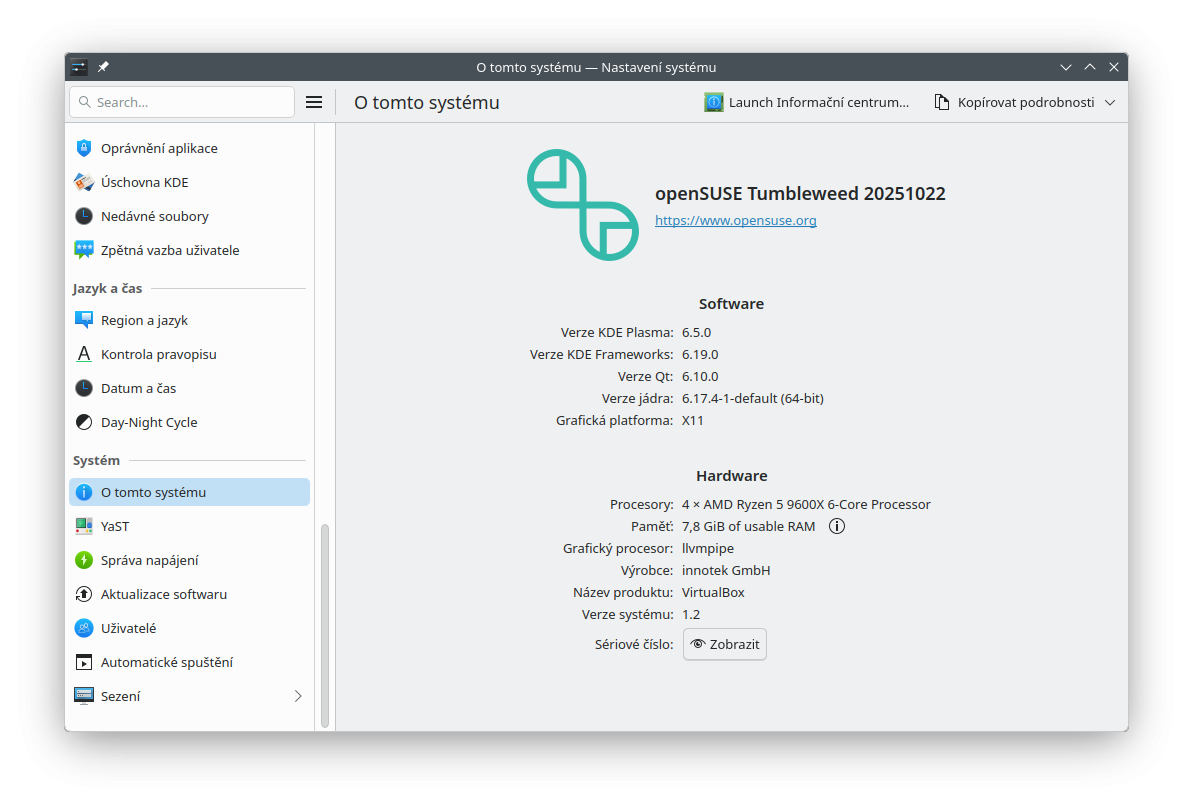This screenshot has height=808, width=1193.
Task: Show the serial number with Zobrazit
Action: [725, 644]
